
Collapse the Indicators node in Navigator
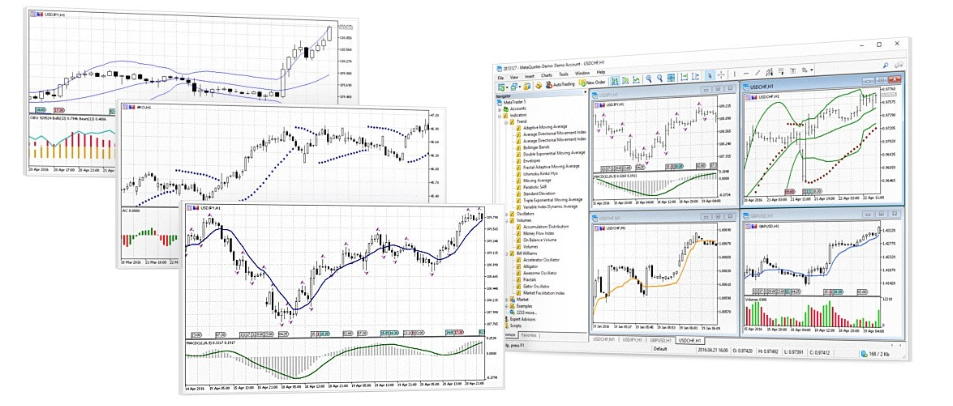[500, 115]
